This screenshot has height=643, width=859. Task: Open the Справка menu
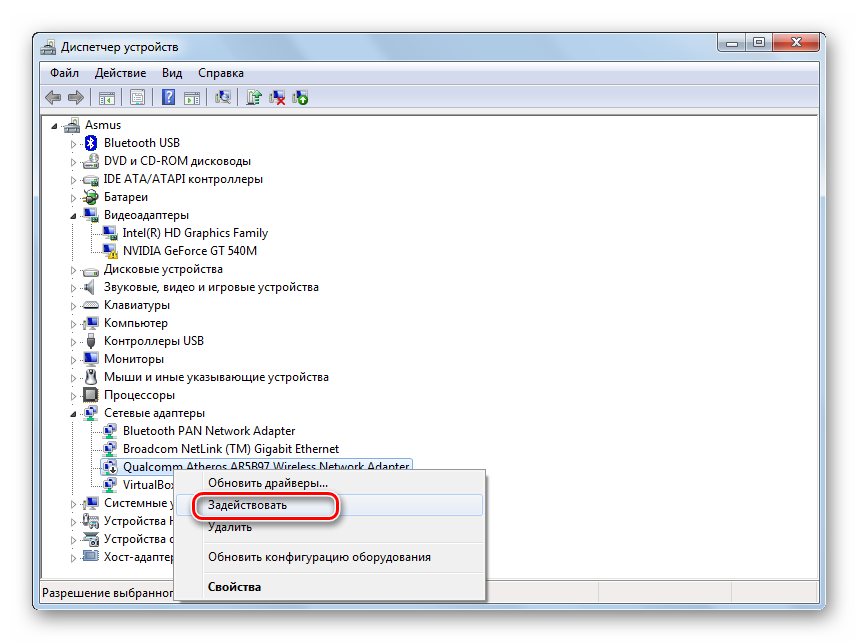[220, 73]
